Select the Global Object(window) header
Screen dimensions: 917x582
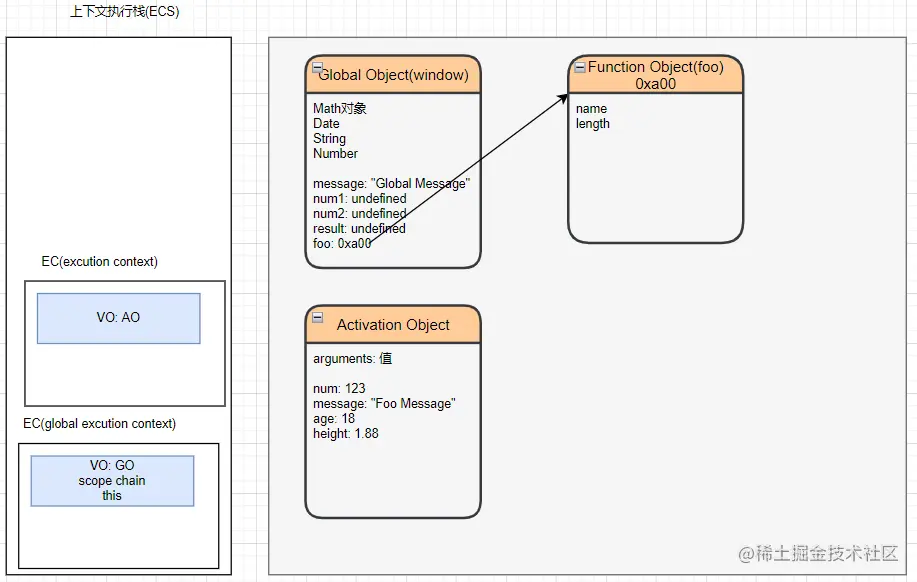393,74
